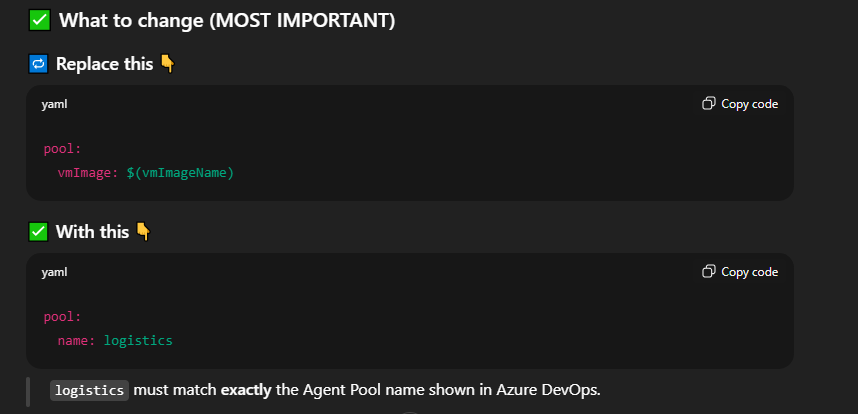Click the green checkmark beside 'With this'

[x=38, y=232]
